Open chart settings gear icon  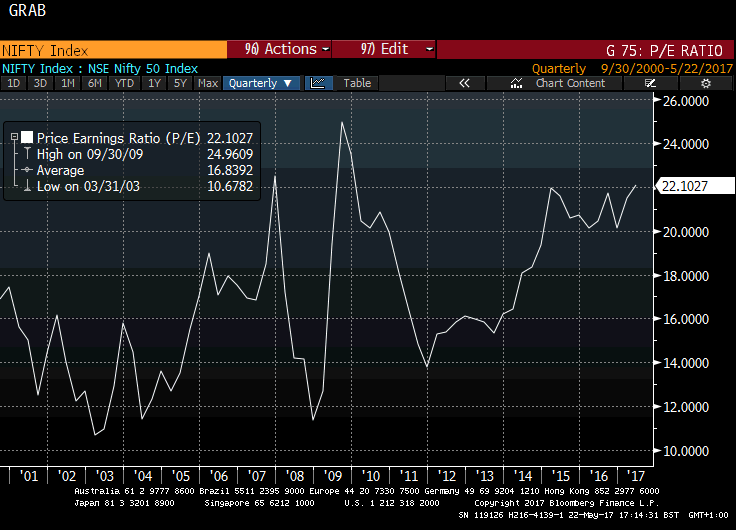tap(706, 84)
